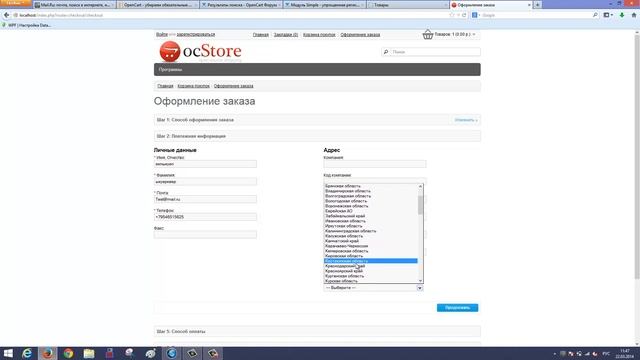The height and width of the screenshot is (360, 640).
Task: Click into the Компания input field
Action: pos(375,164)
